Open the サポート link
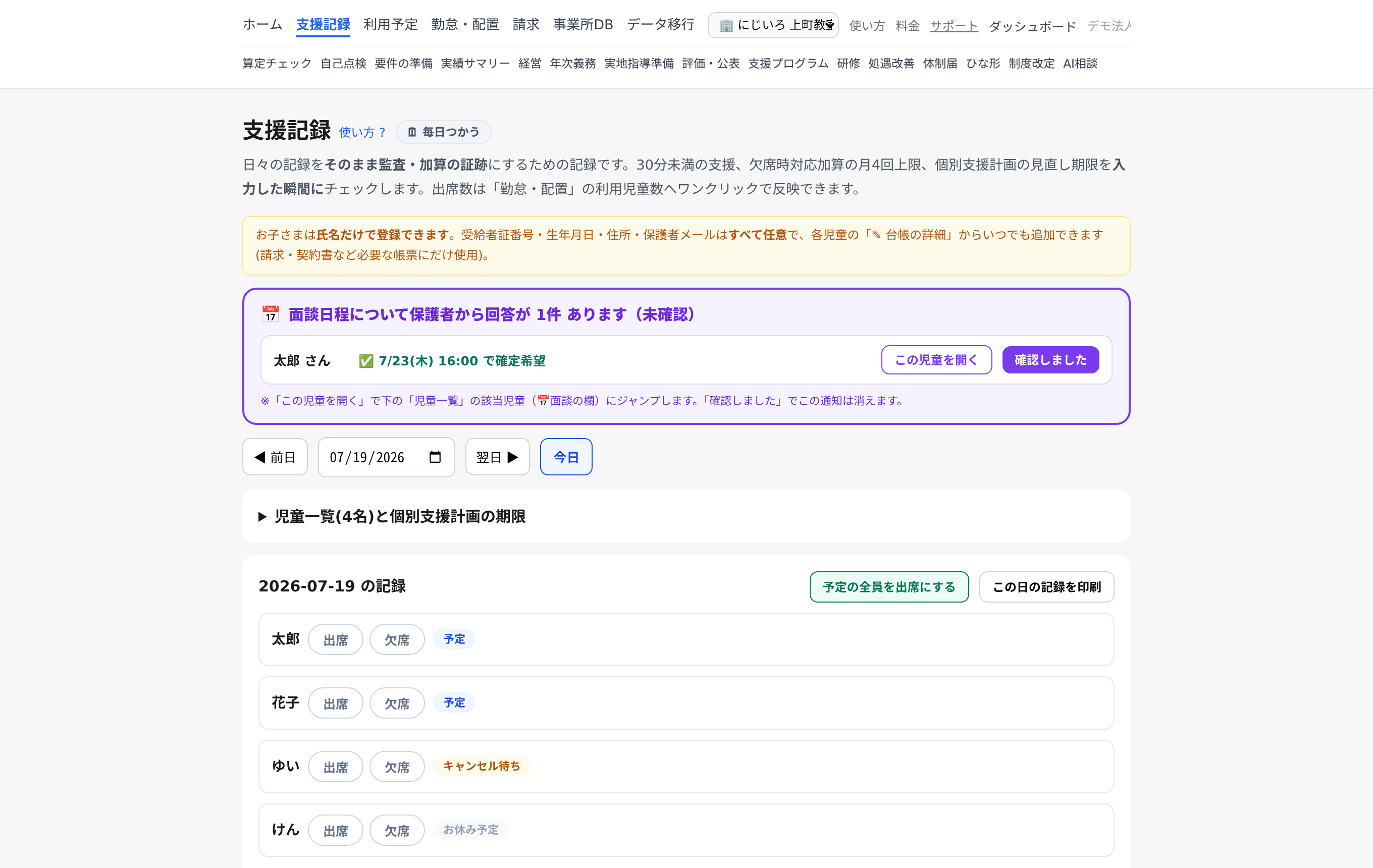1373x868 pixels. (954, 26)
